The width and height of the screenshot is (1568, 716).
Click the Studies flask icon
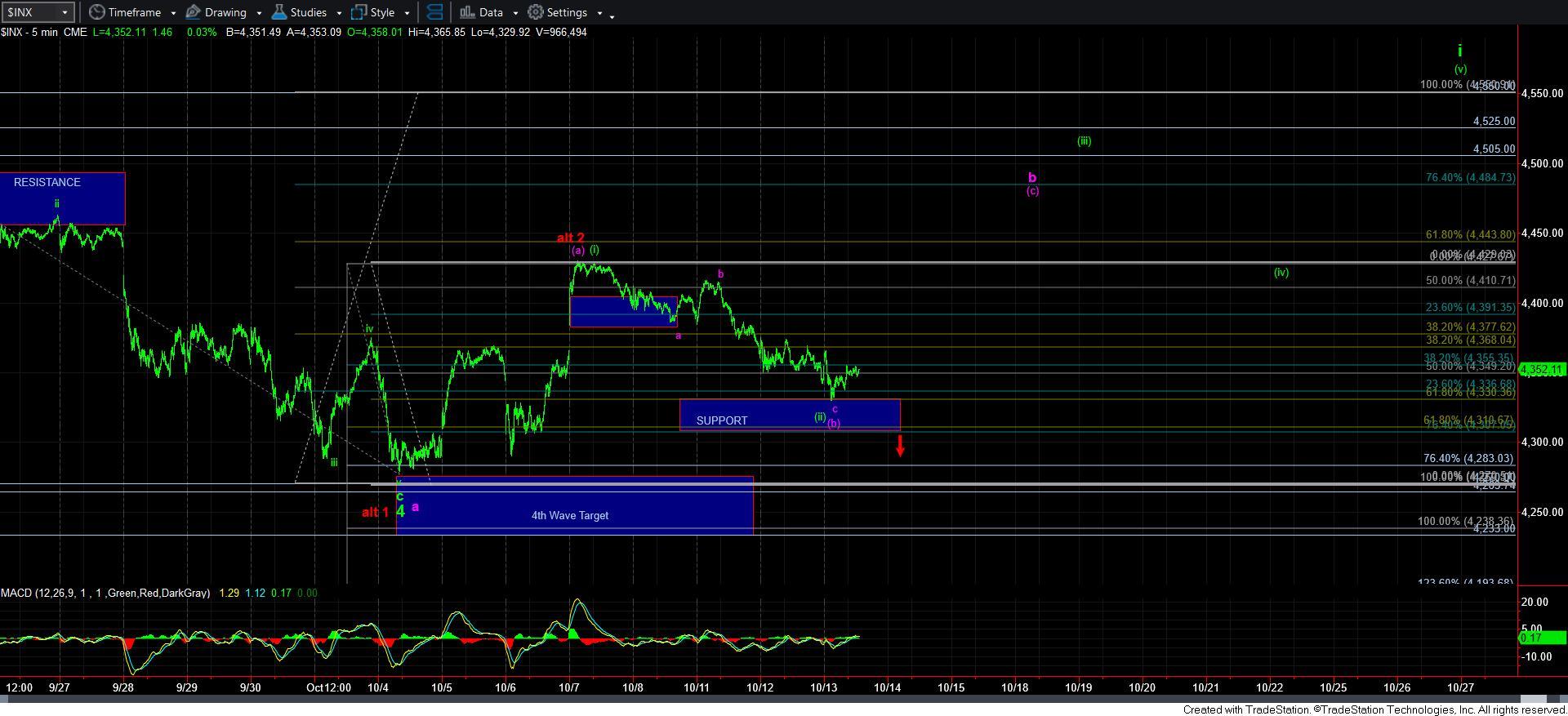[x=278, y=12]
